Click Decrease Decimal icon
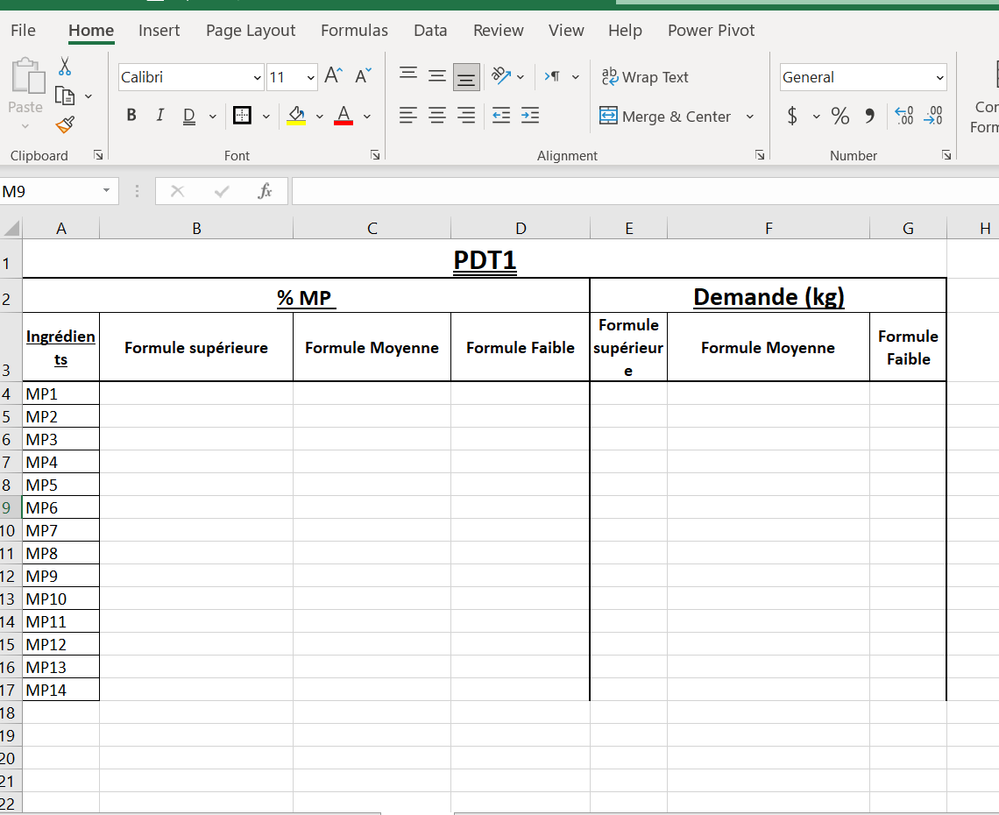This screenshot has height=815, width=999. point(933,115)
